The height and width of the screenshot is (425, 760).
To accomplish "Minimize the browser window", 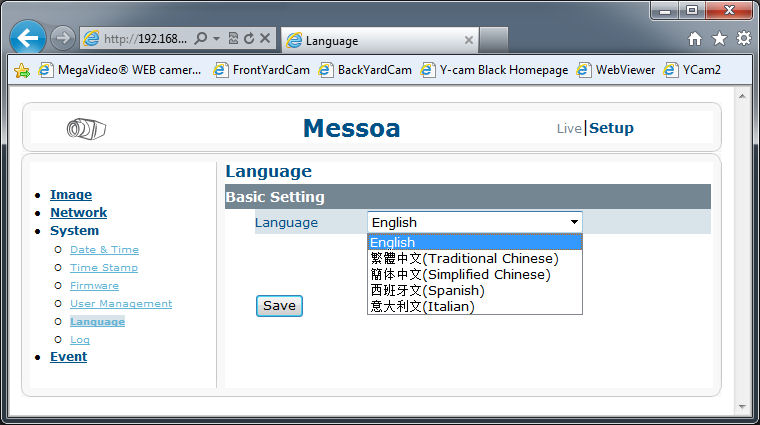I will [x=665, y=11].
